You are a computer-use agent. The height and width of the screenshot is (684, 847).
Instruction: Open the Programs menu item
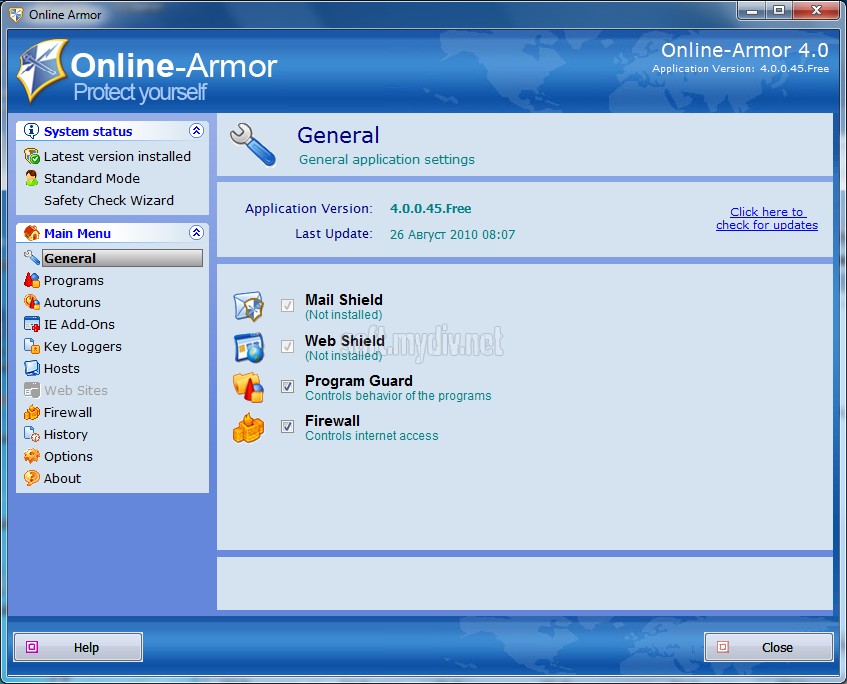pyautogui.click(x=73, y=280)
